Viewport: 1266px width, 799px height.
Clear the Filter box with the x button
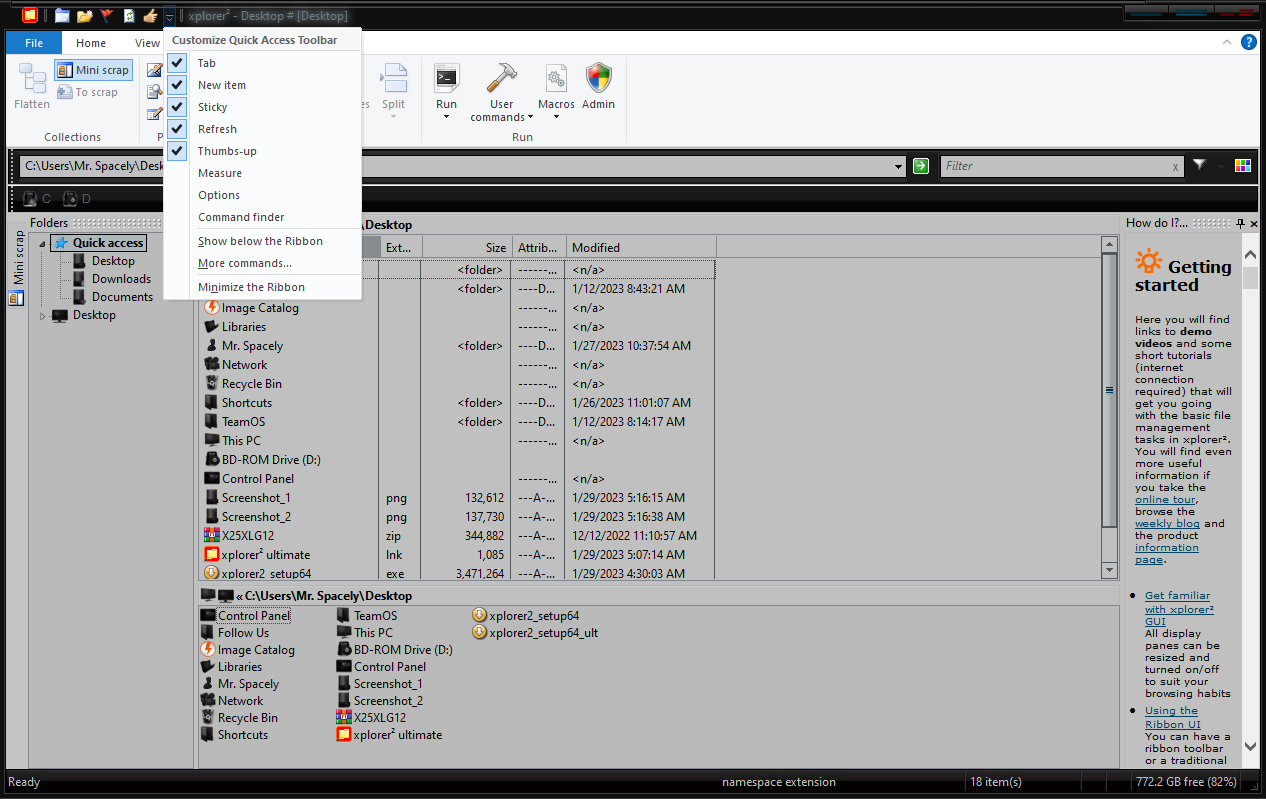click(1175, 167)
